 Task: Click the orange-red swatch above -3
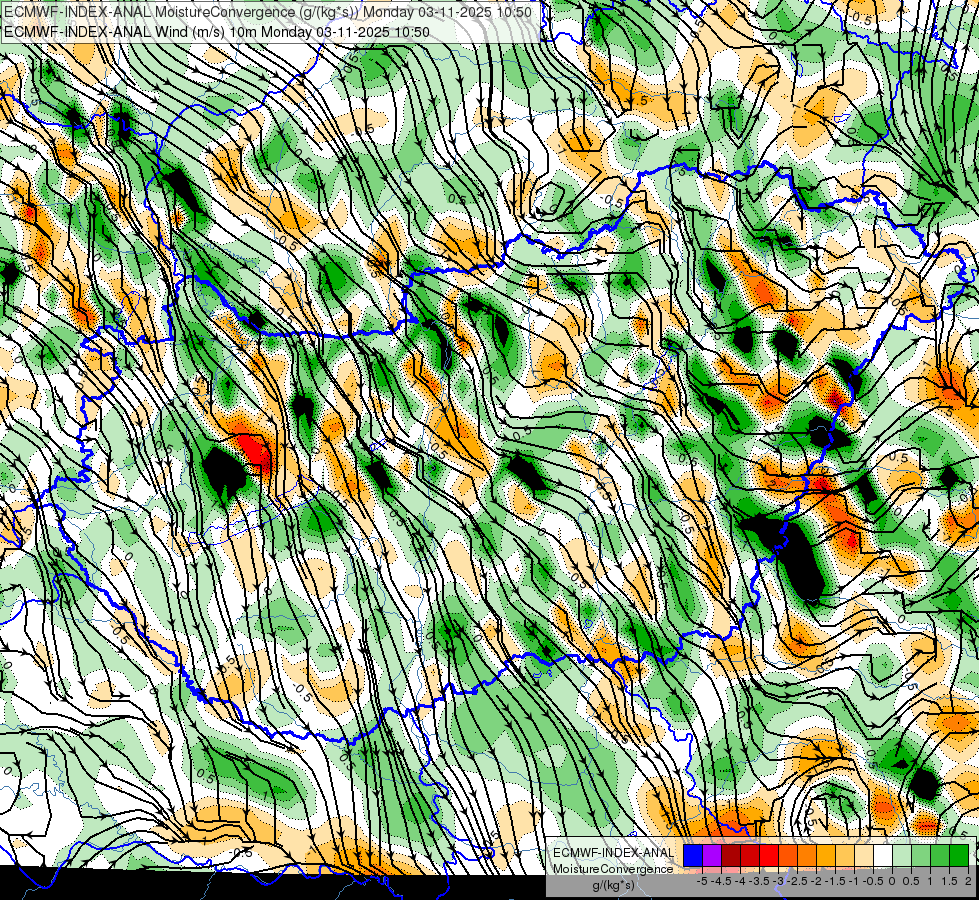pyautogui.click(x=788, y=855)
